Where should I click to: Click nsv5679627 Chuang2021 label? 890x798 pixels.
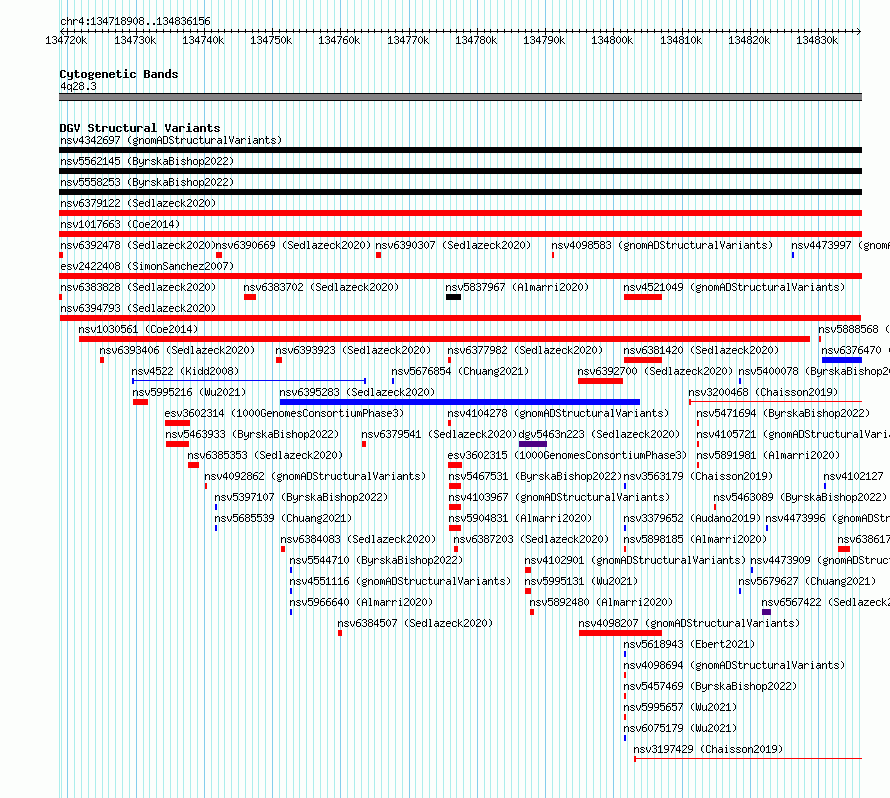tap(807, 581)
